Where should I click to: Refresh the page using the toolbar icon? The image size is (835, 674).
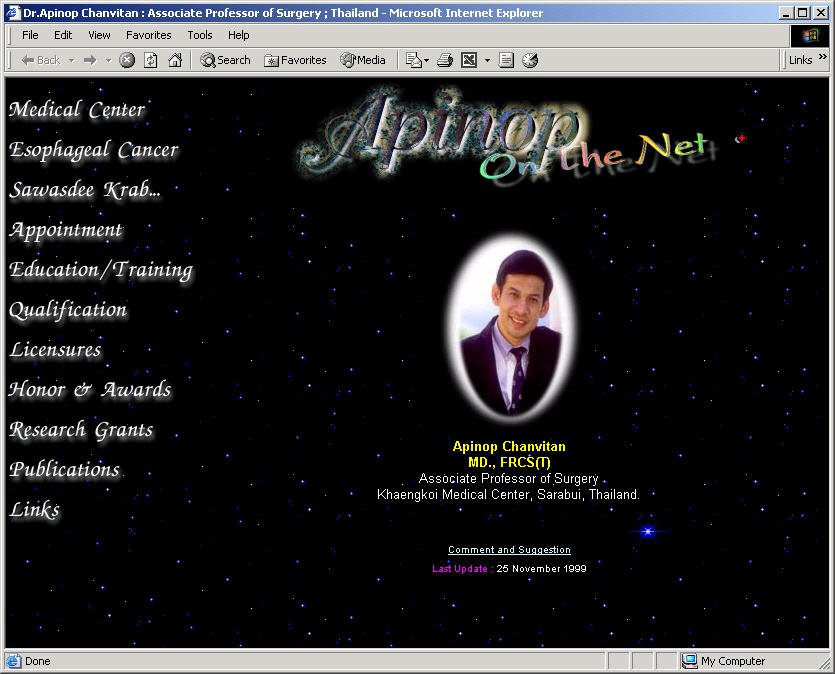coord(151,60)
